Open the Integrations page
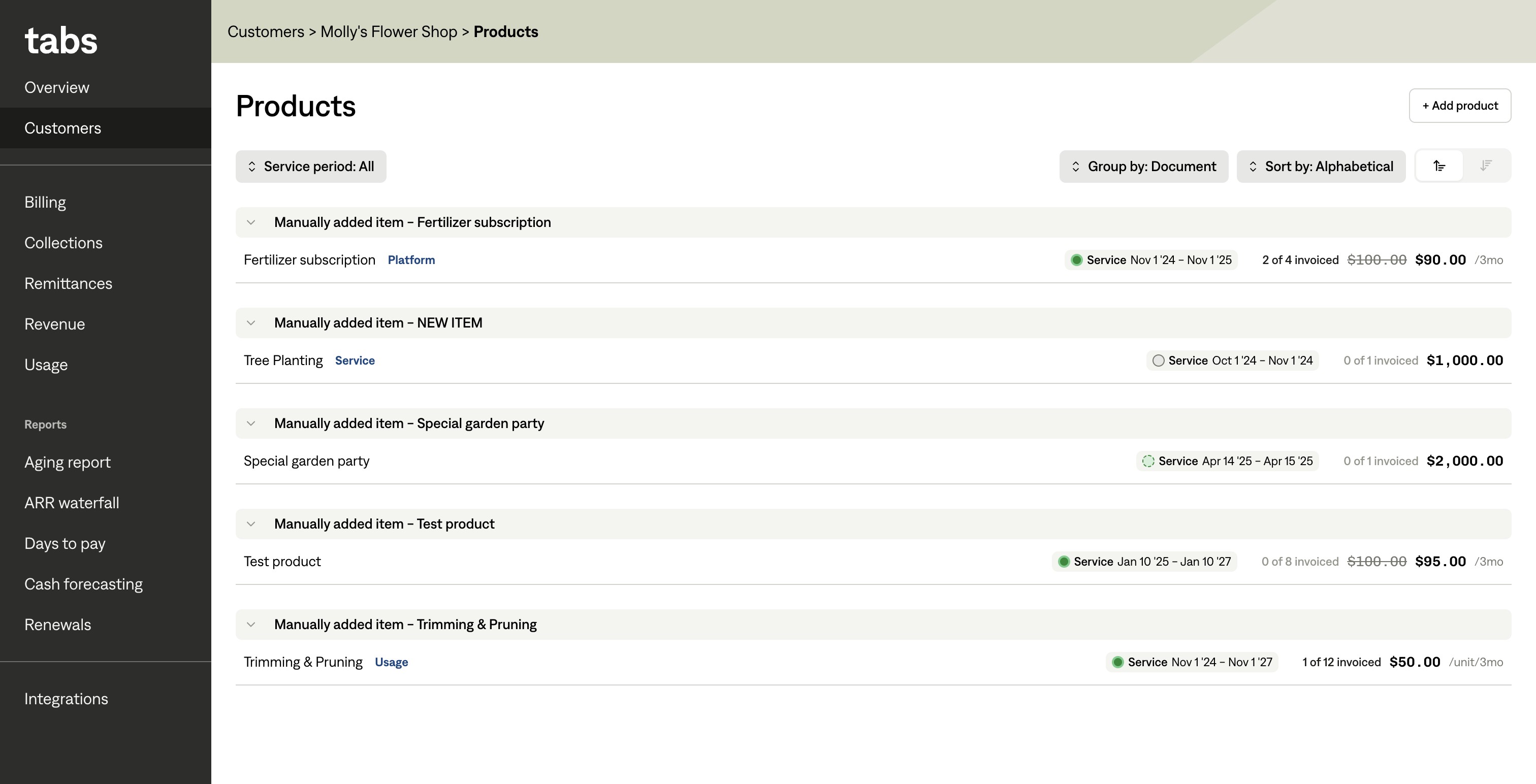The width and height of the screenshot is (1536, 784). (66, 699)
